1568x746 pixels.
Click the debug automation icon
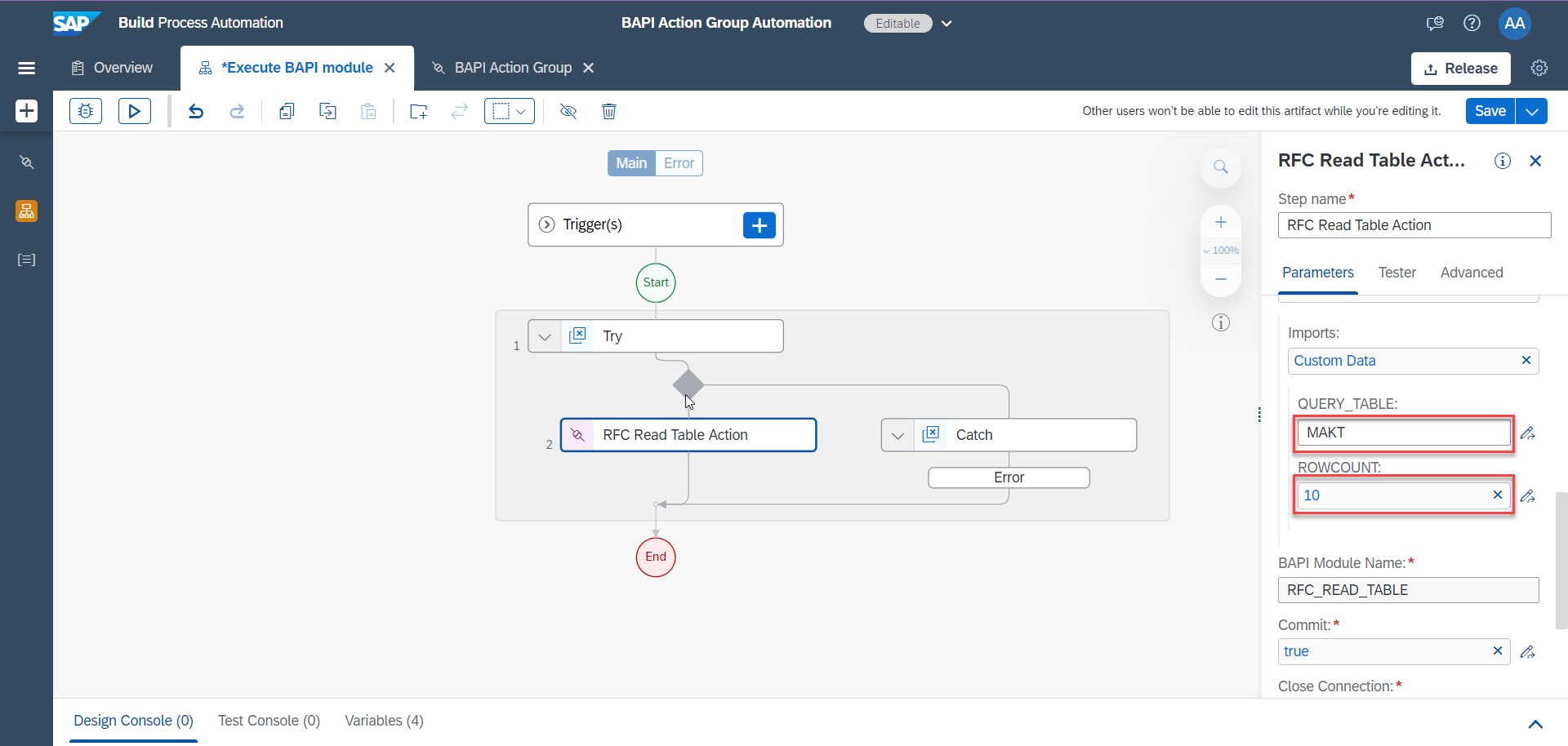pyautogui.click(x=86, y=111)
